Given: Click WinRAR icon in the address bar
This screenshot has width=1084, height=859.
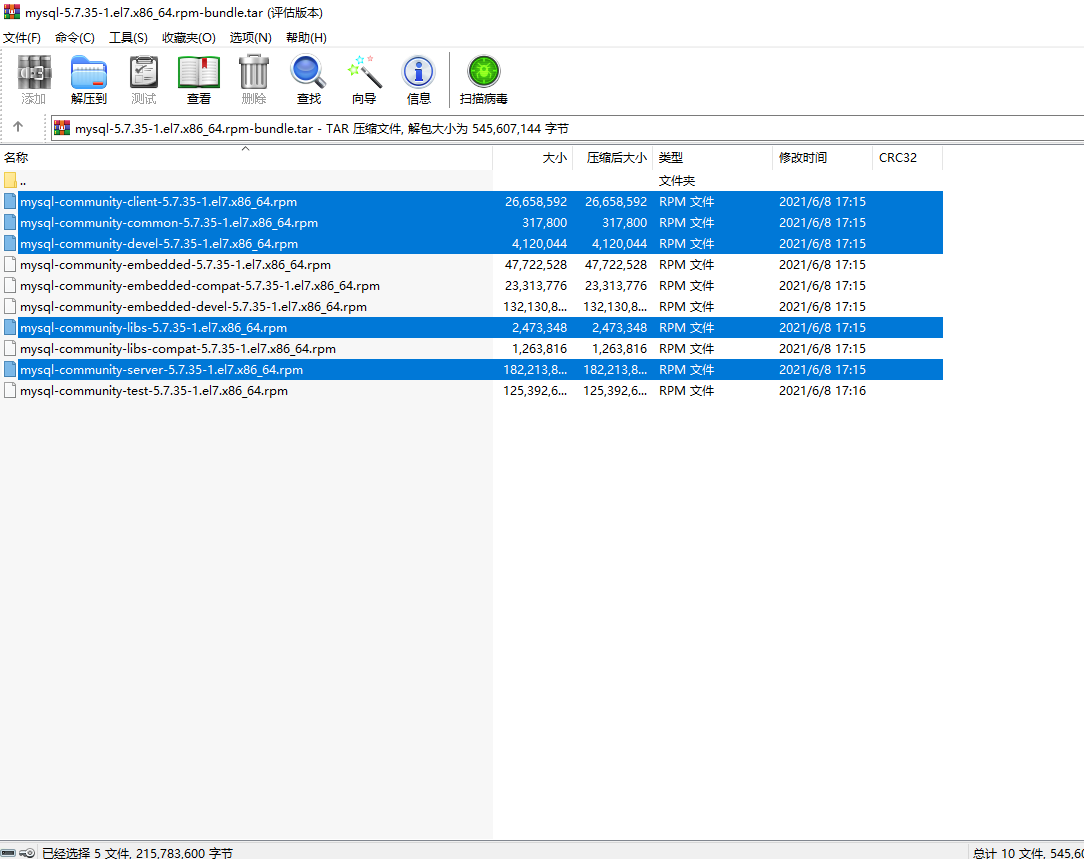Looking at the screenshot, I should click(x=62, y=128).
